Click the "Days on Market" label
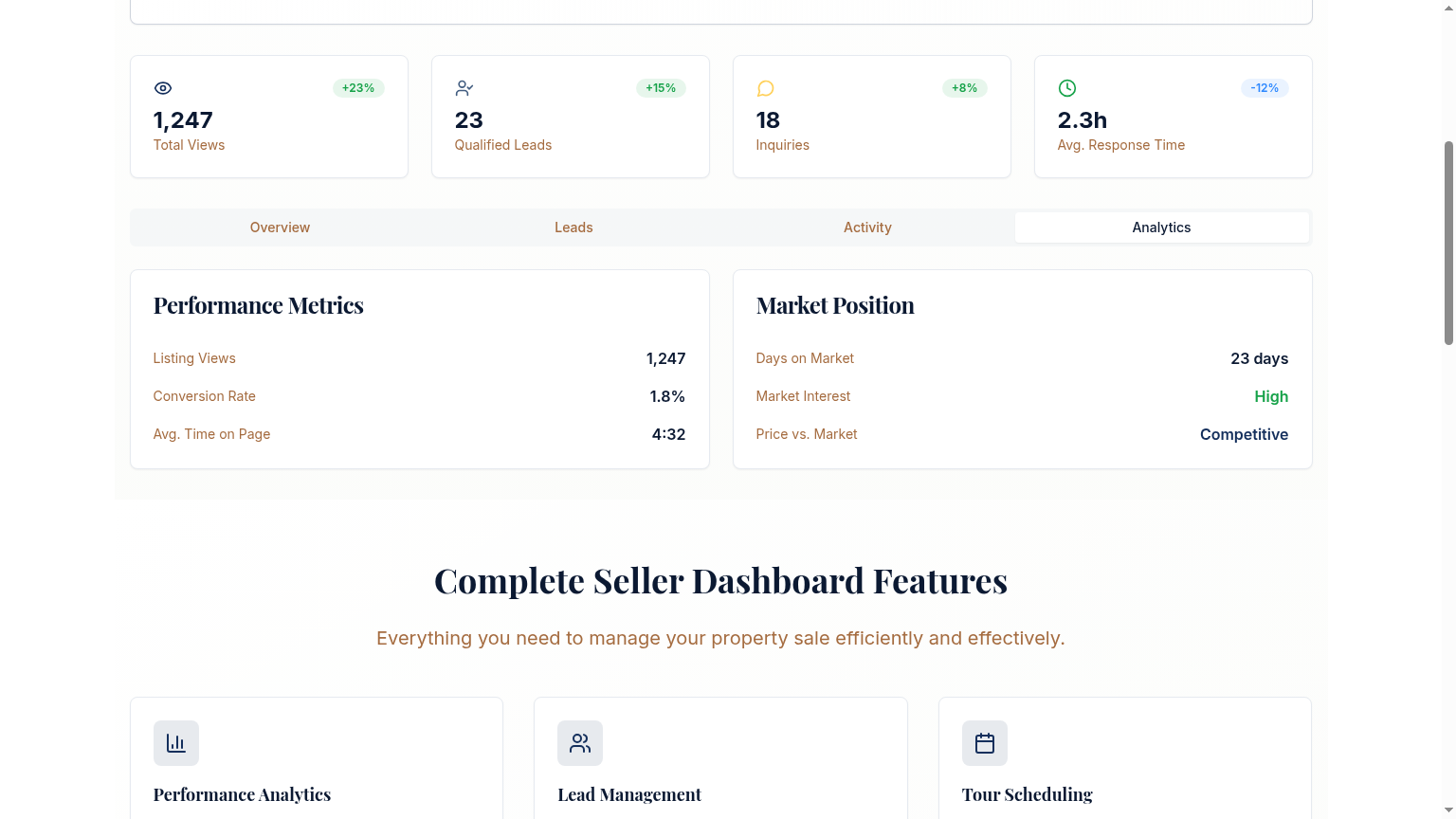 coord(805,358)
